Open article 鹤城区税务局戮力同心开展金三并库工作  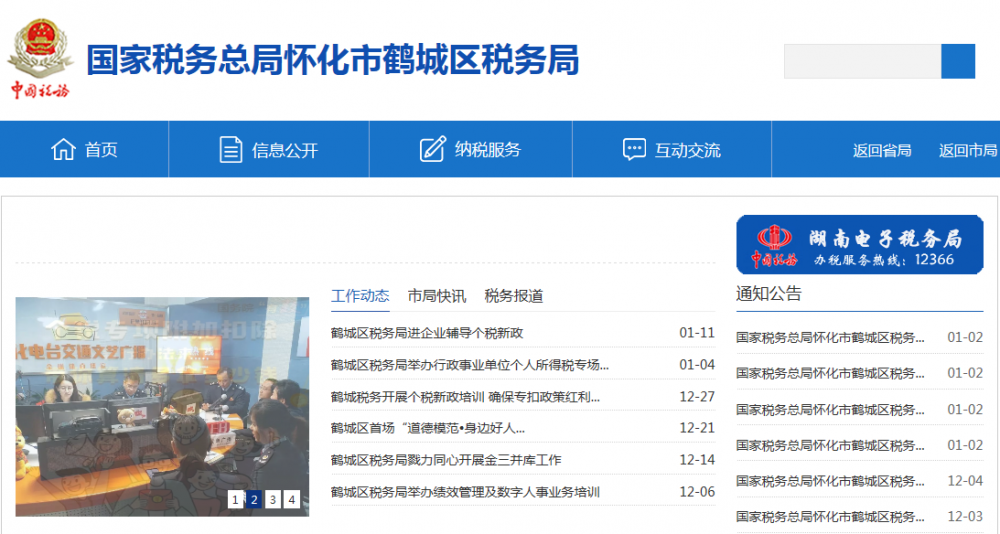(446, 460)
